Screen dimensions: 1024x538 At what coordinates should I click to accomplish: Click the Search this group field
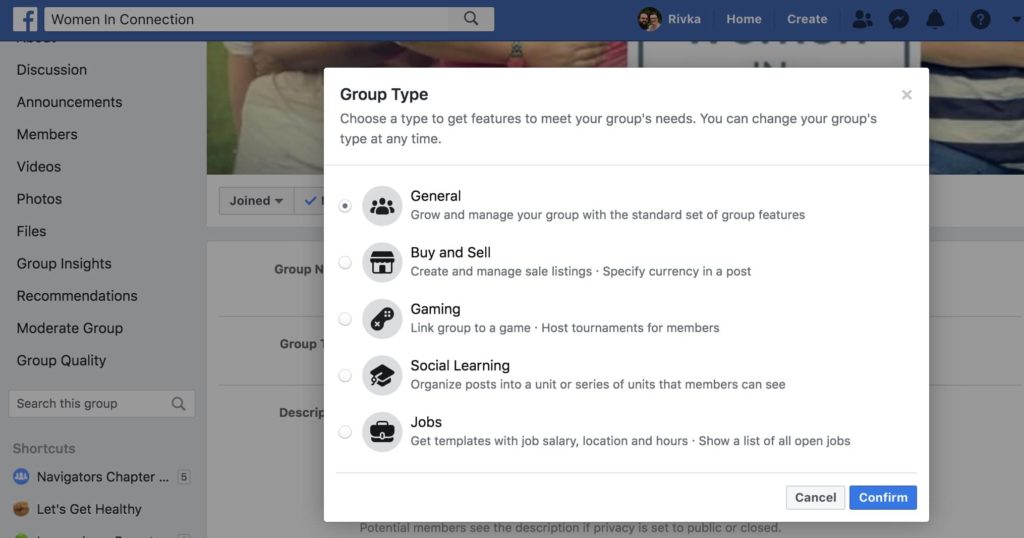point(90,404)
